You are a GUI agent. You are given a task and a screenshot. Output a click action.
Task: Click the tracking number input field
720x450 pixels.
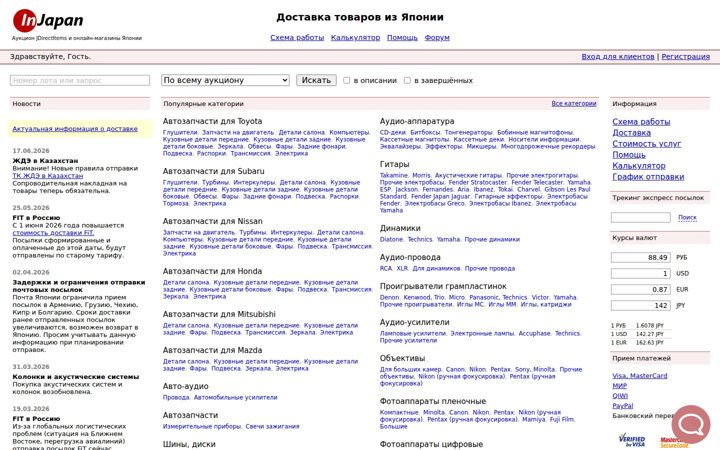[x=641, y=217]
